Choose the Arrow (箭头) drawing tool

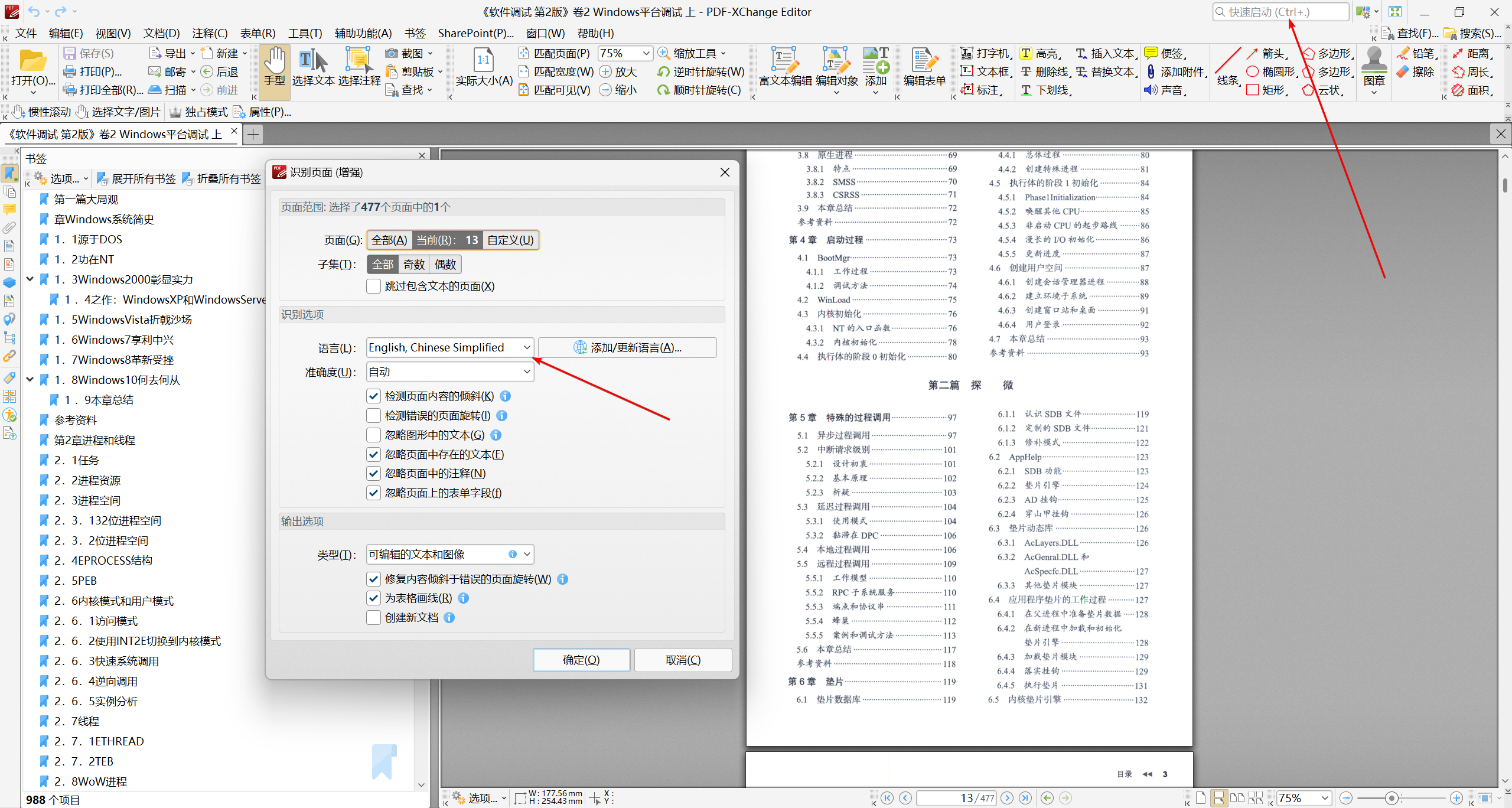click(x=1267, y=53)
